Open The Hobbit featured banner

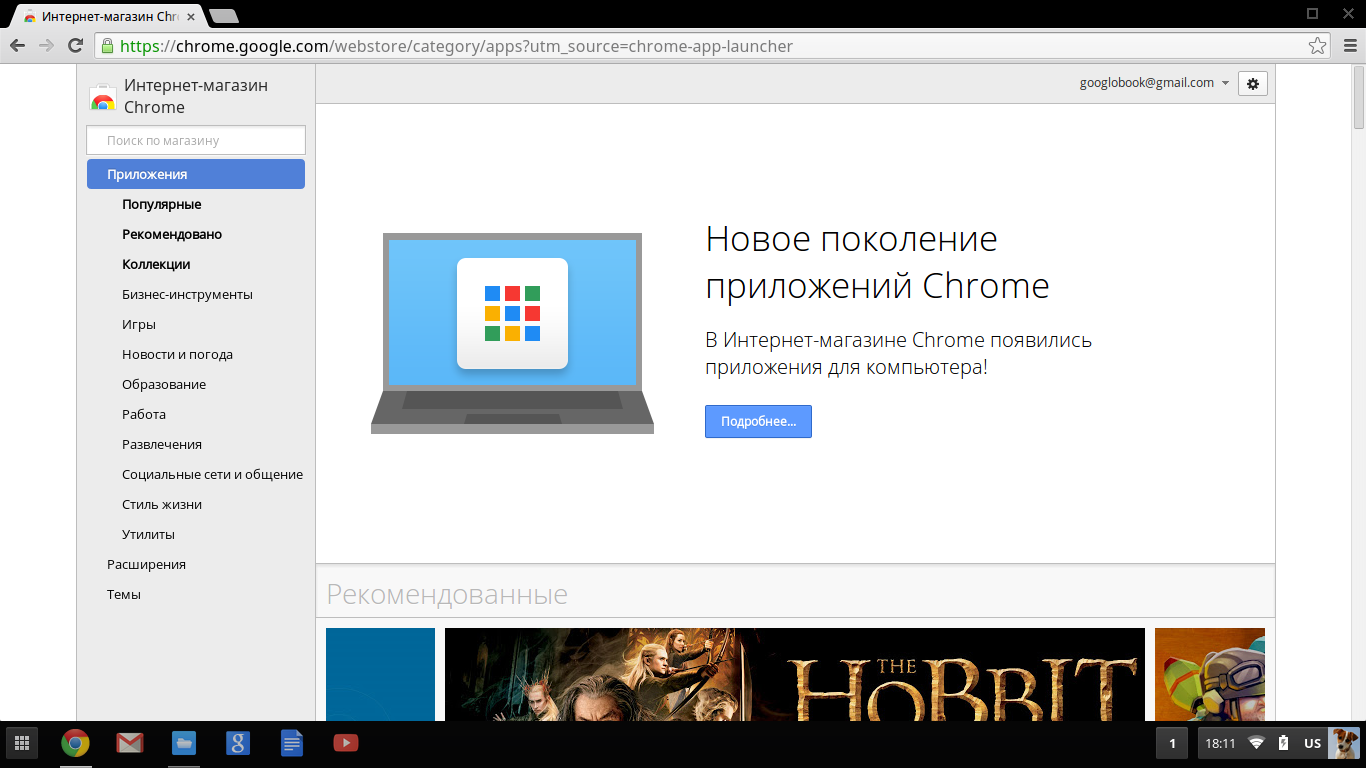coord(795,674)
